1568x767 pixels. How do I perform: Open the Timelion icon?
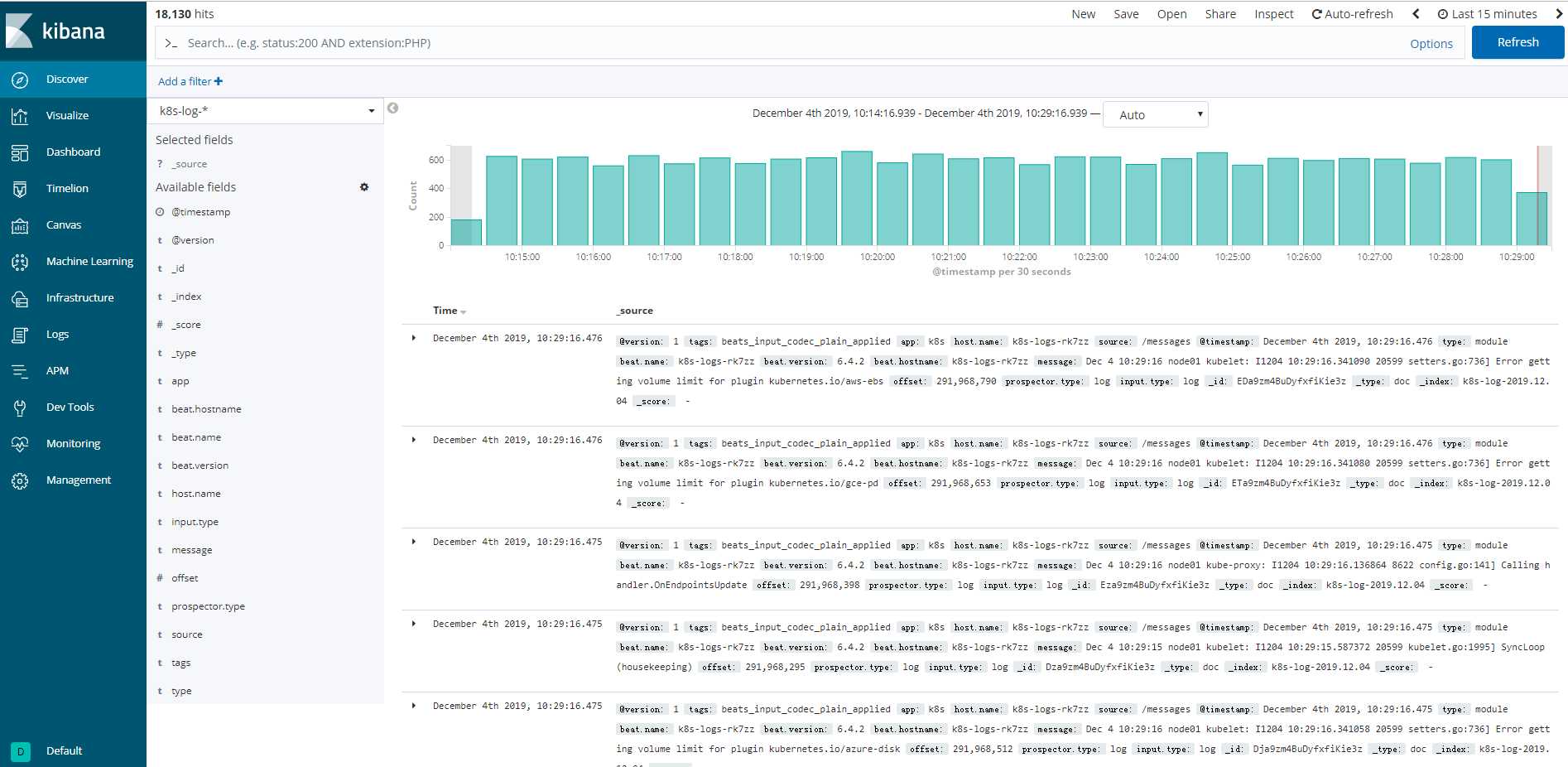pos(20,189)
